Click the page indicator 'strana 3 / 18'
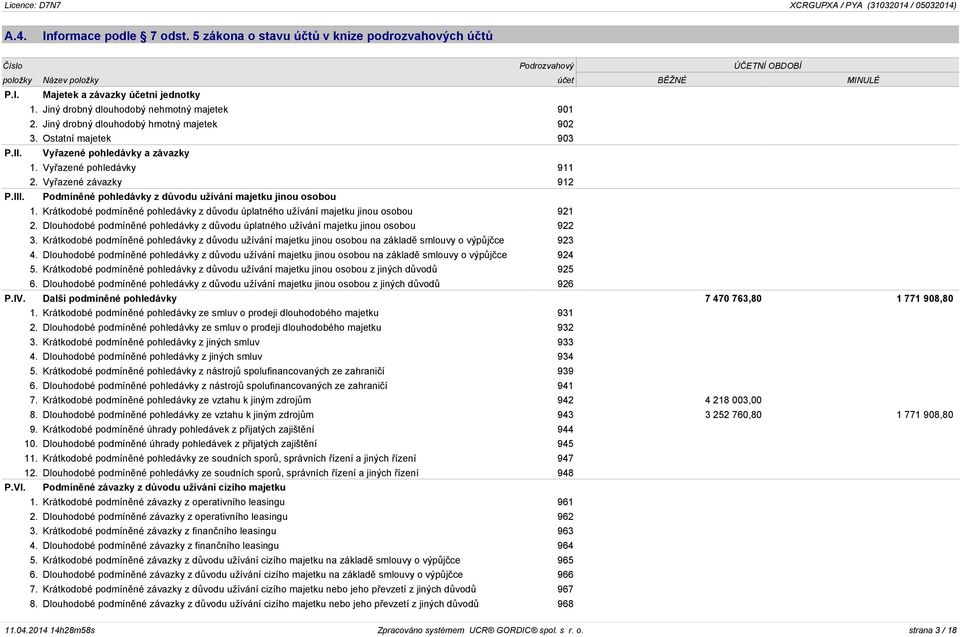This screenshot has height=637, width=960. coord(932,630)
